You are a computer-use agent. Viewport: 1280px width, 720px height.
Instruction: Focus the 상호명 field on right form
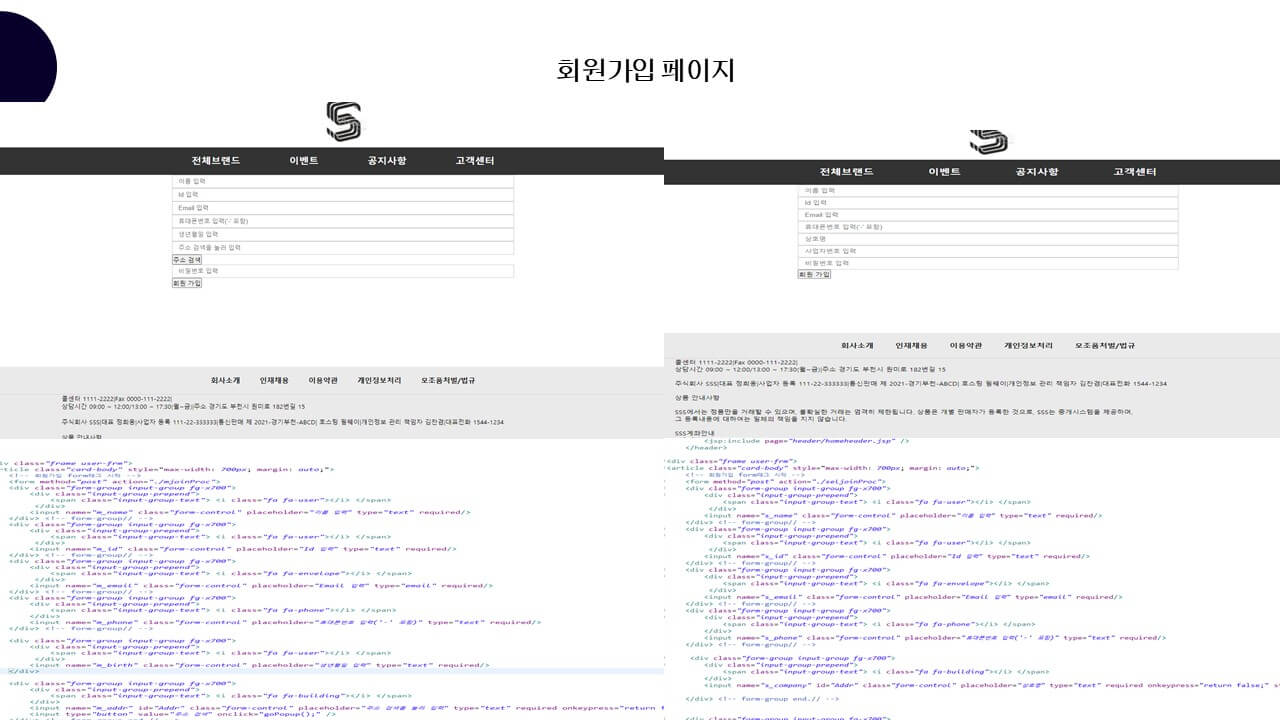pyautogui.click(x=988, y=240)
